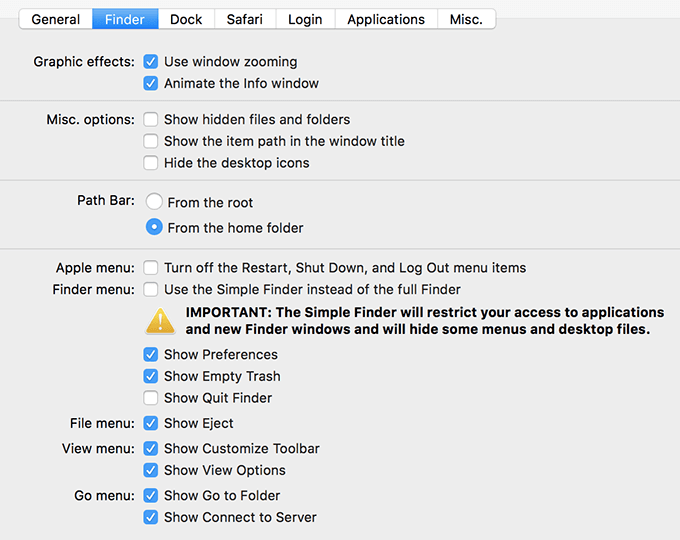The image size is (680, 540).
Task: Uncheck Show Empty Trash
Action: coord(151,377)
